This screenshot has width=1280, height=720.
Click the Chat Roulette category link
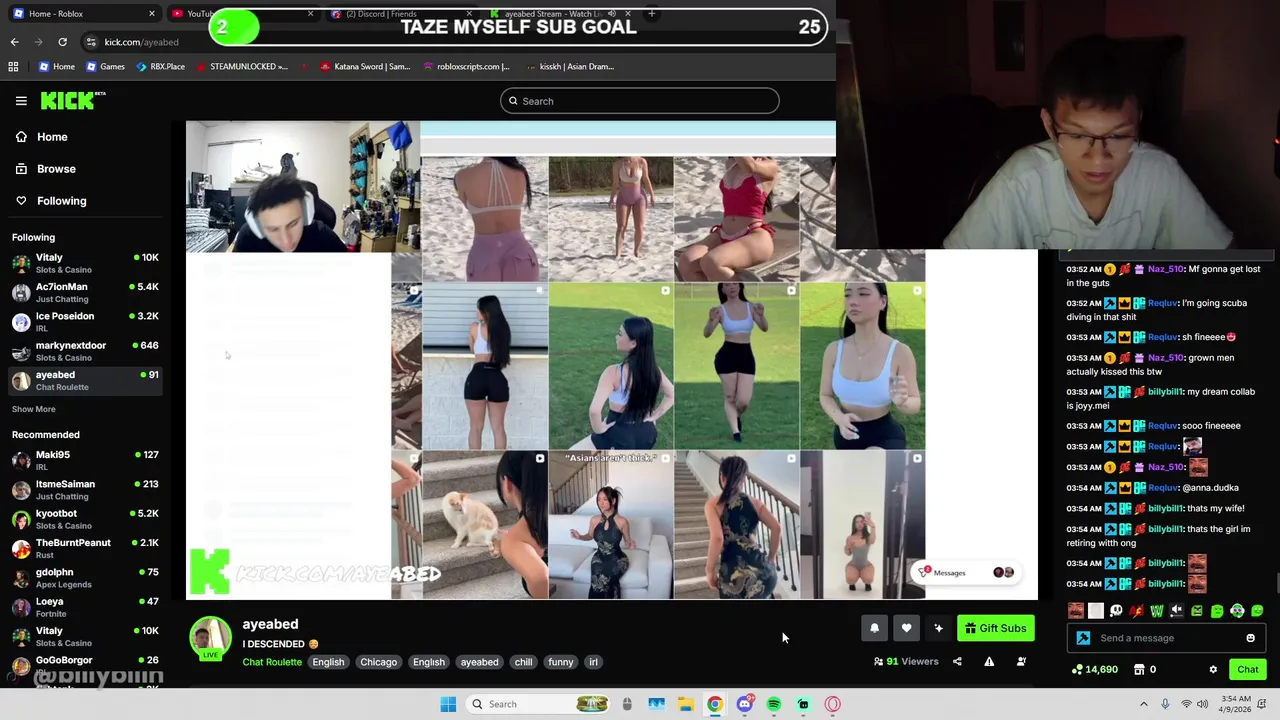pos(272,662)
